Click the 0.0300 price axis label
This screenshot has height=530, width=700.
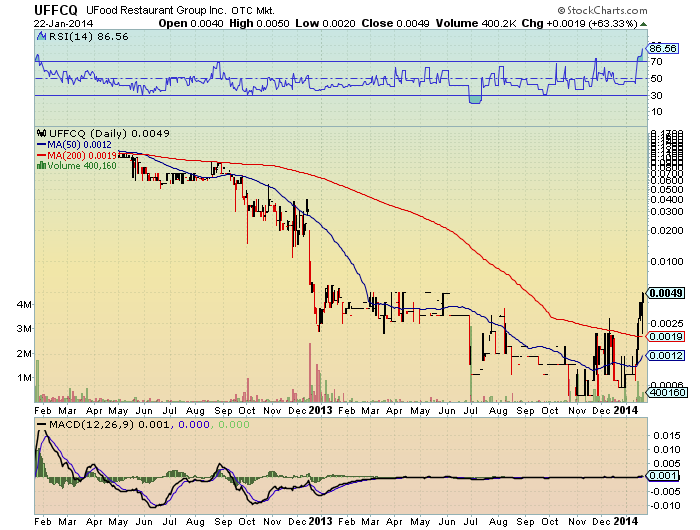coord(667,212)
